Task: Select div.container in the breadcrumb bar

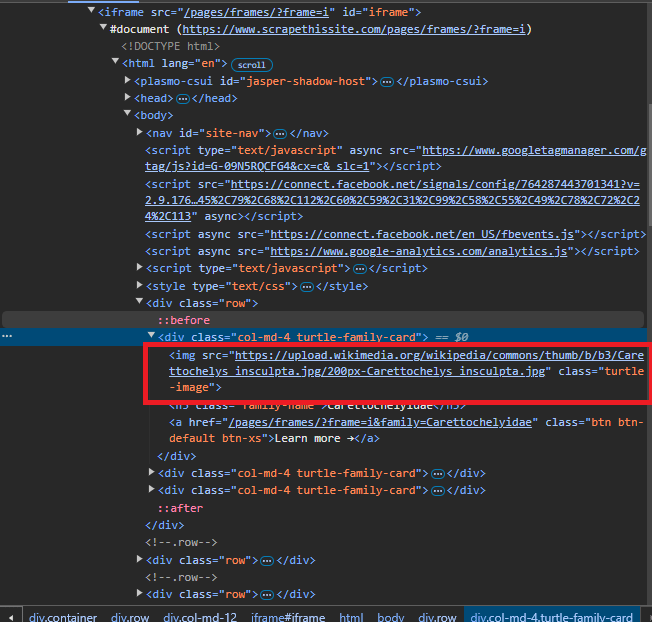Action: tap(65, 617)
